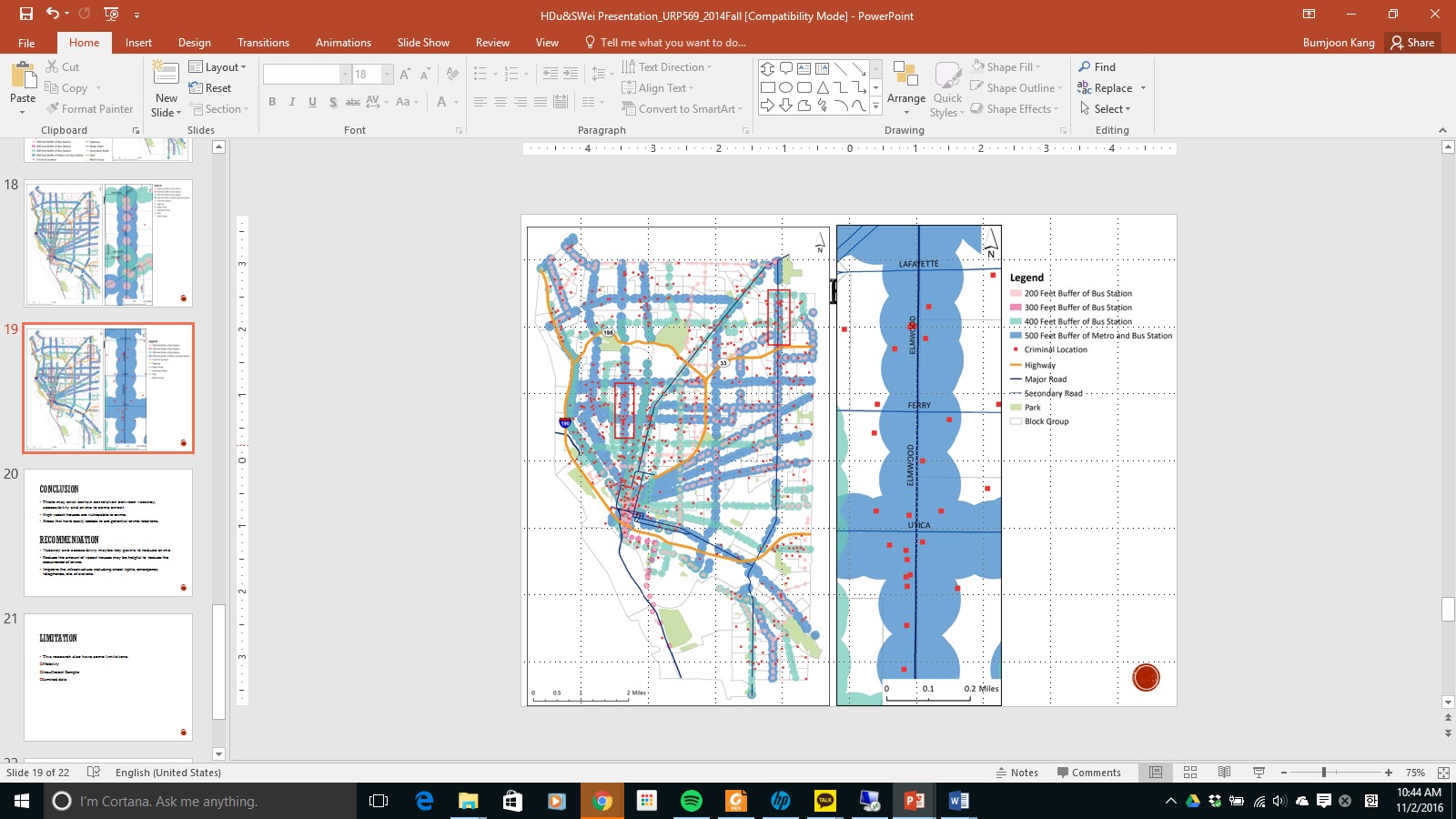Click Reset in the Slides group

pos(210,88)
